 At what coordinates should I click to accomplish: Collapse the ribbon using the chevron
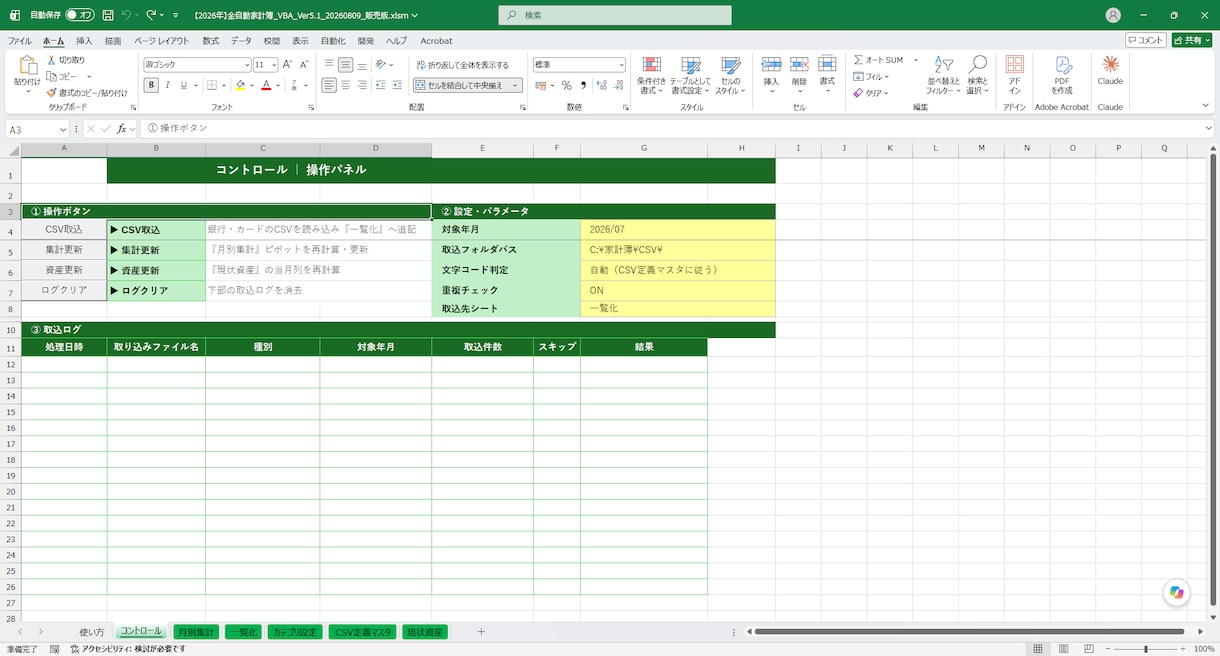pyautogui.click(x=1206, y=107)
